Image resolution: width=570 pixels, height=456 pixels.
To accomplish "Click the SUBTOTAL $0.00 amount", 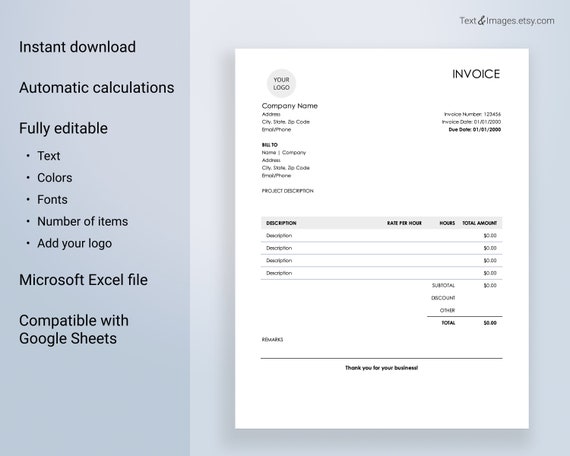I will click(x=490, y=285).
